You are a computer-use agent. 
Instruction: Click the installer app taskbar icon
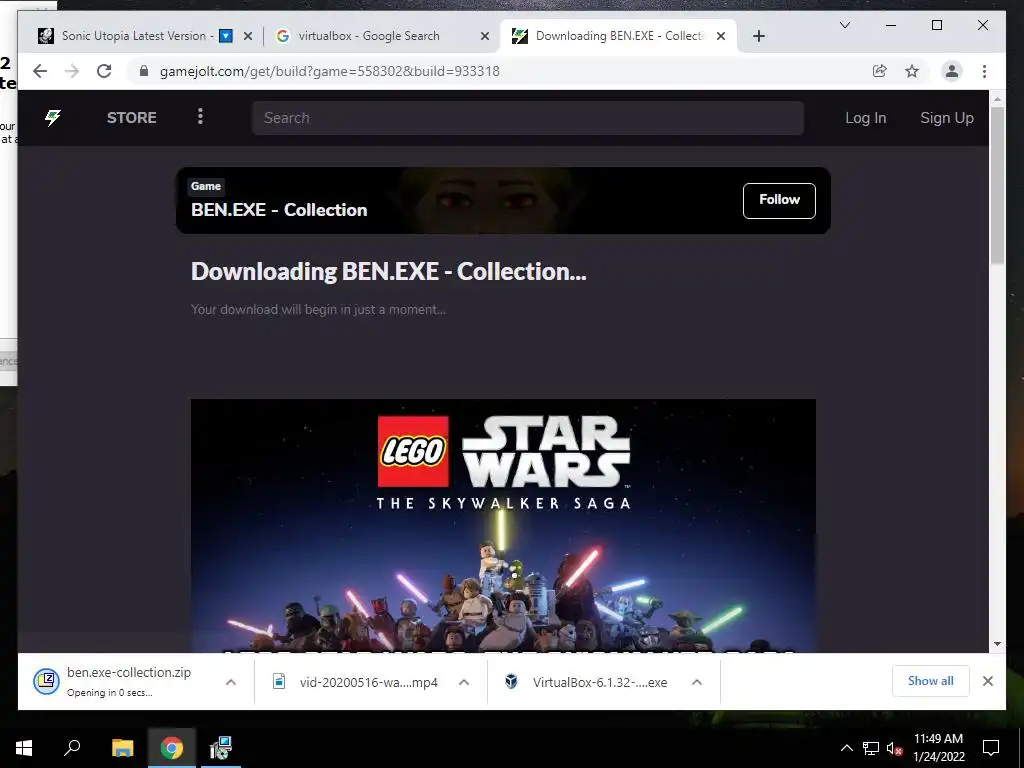(221, 748)
